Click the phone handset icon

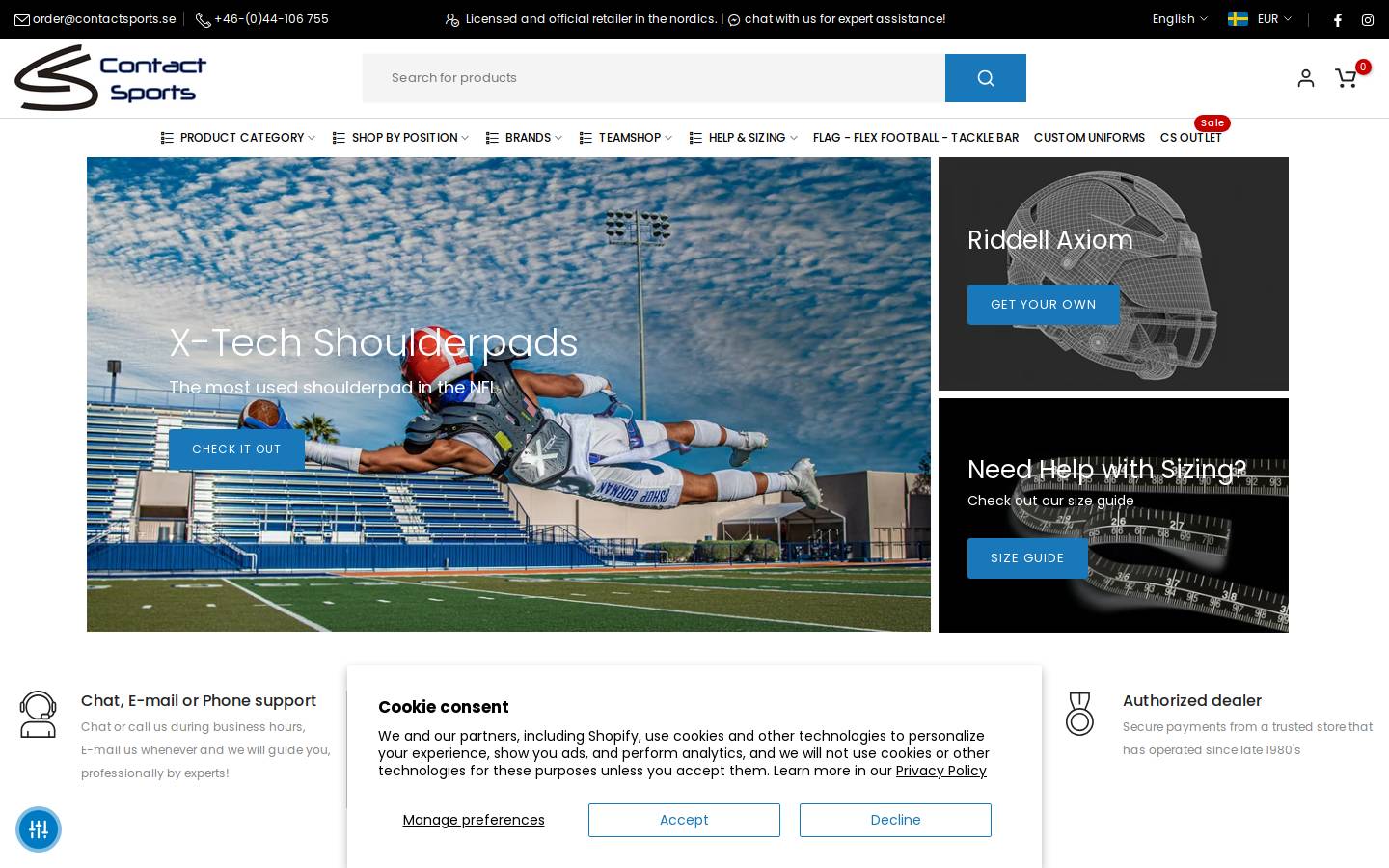203,19
